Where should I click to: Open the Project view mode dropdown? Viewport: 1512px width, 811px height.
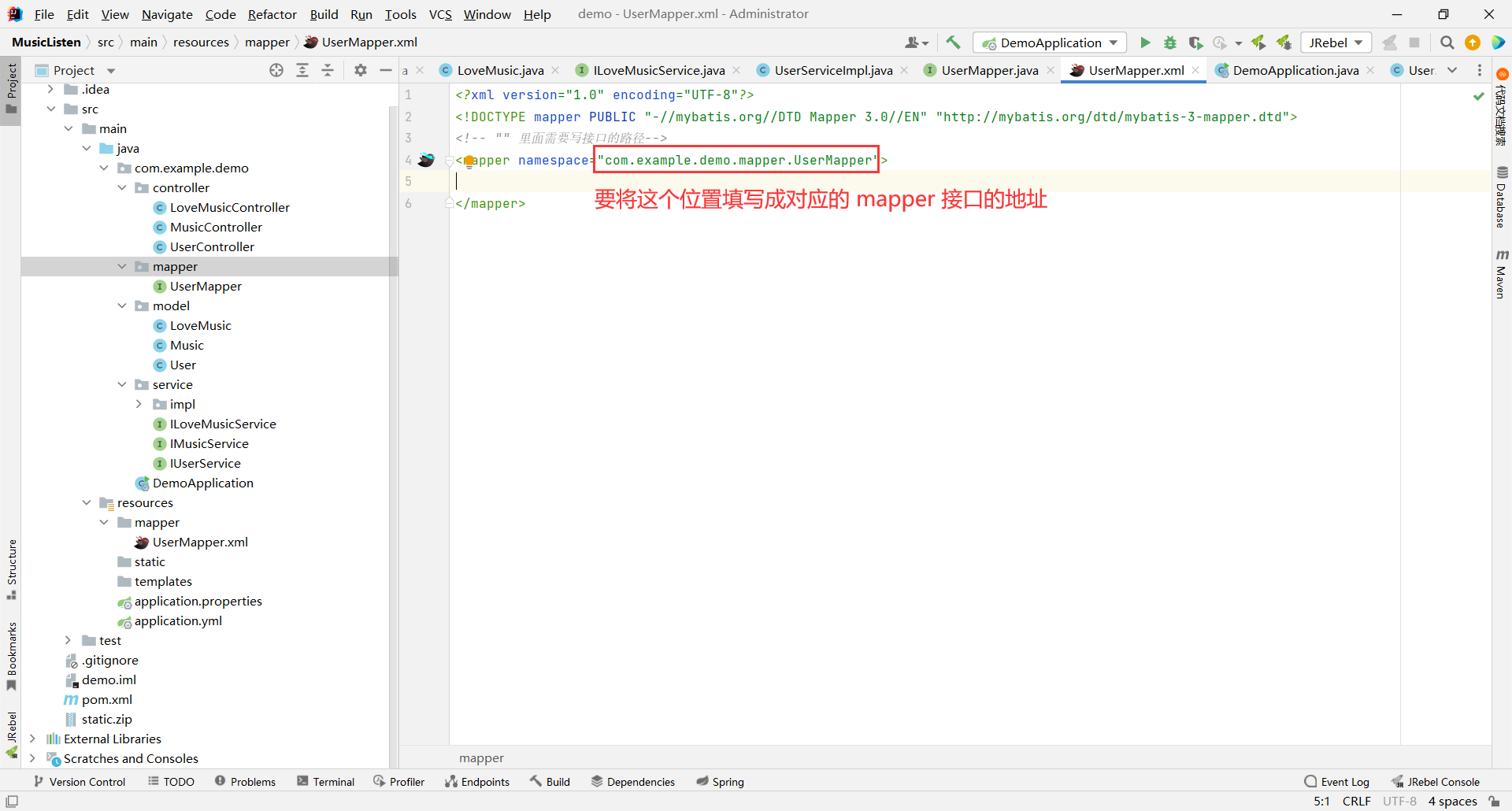coord(111,71)
